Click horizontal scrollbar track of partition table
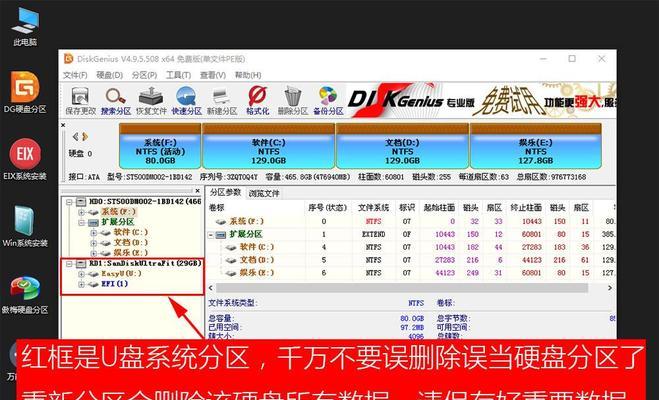 402,288
